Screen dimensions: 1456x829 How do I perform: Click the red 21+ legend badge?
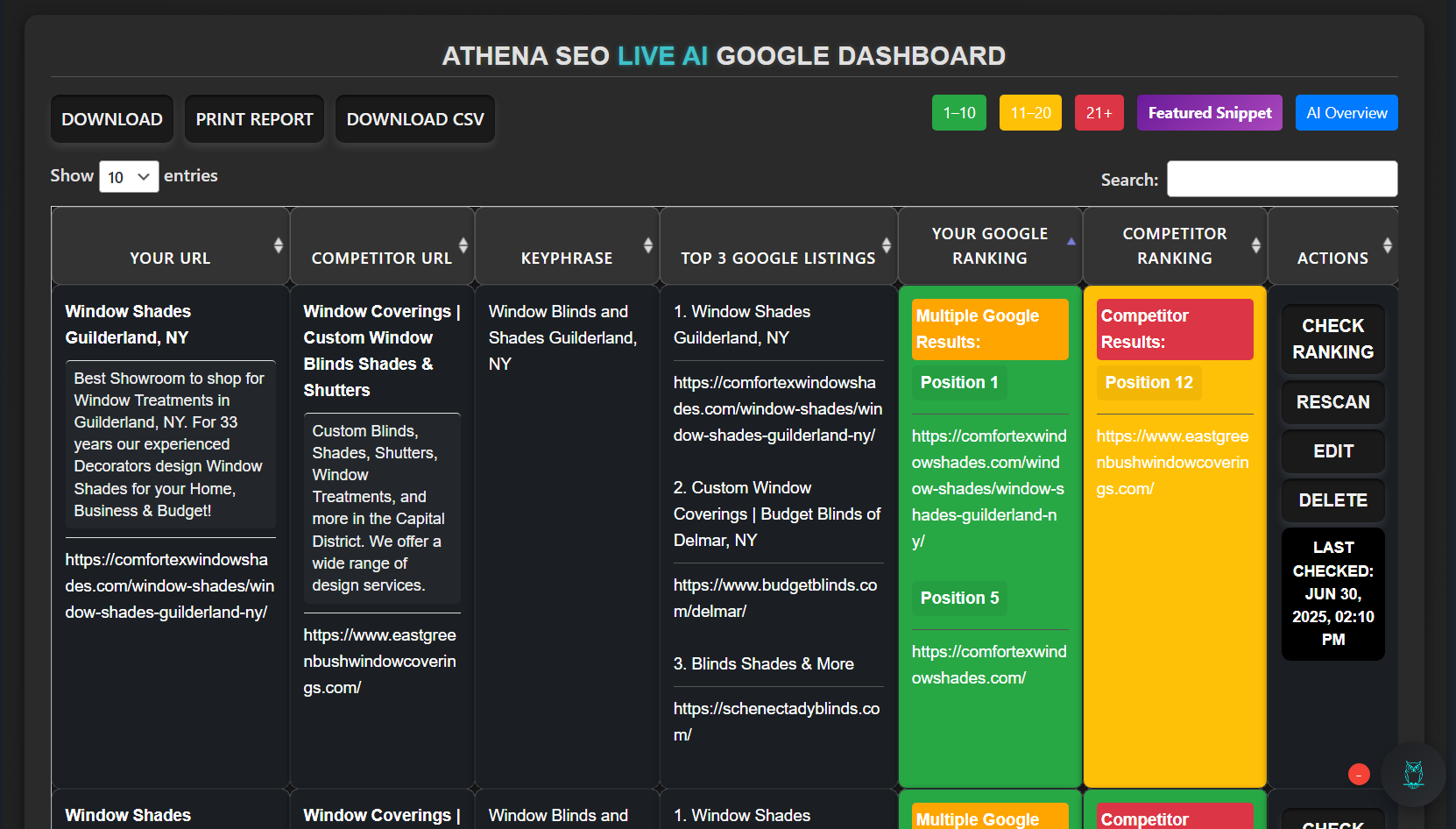click(x=1099, y=113)
